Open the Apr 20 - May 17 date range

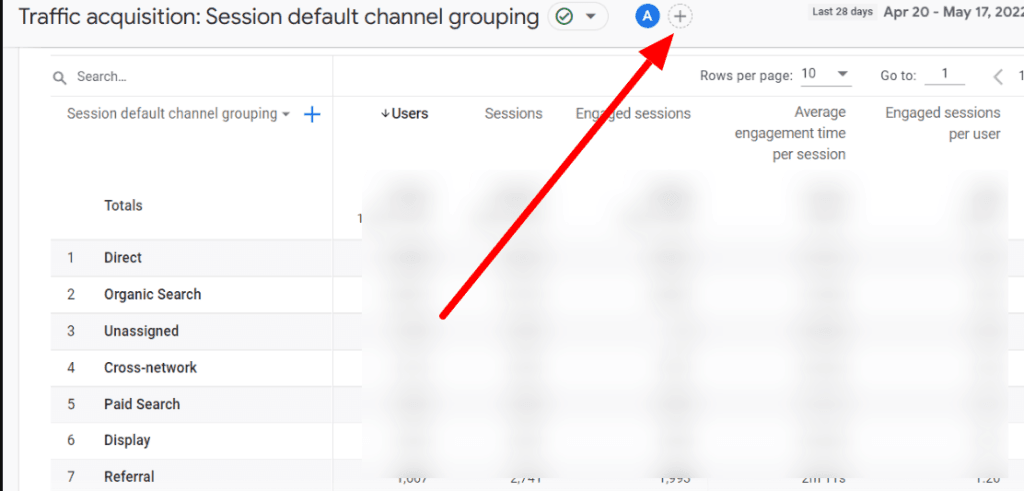pyautogui.click(x=952, y=14)
